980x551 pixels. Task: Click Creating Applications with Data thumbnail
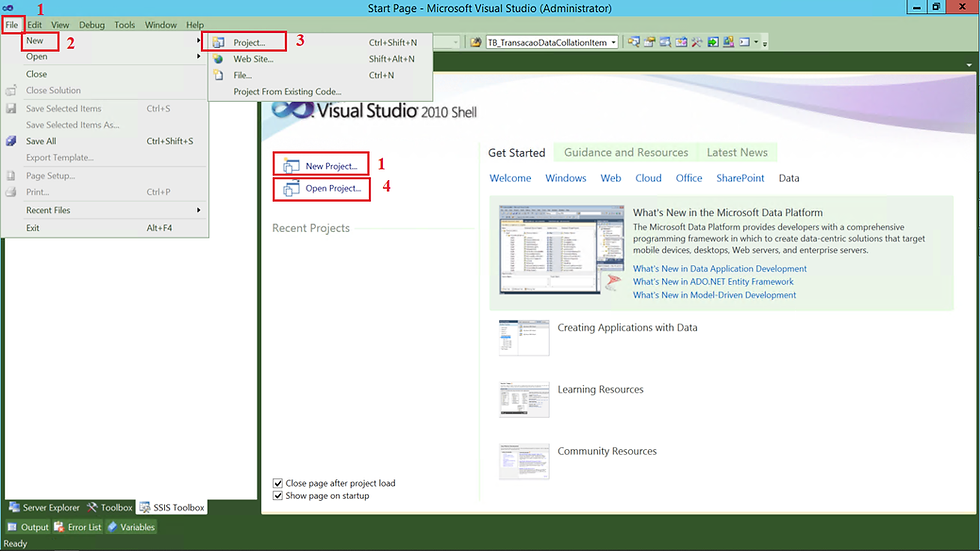(x=524, y=337)
